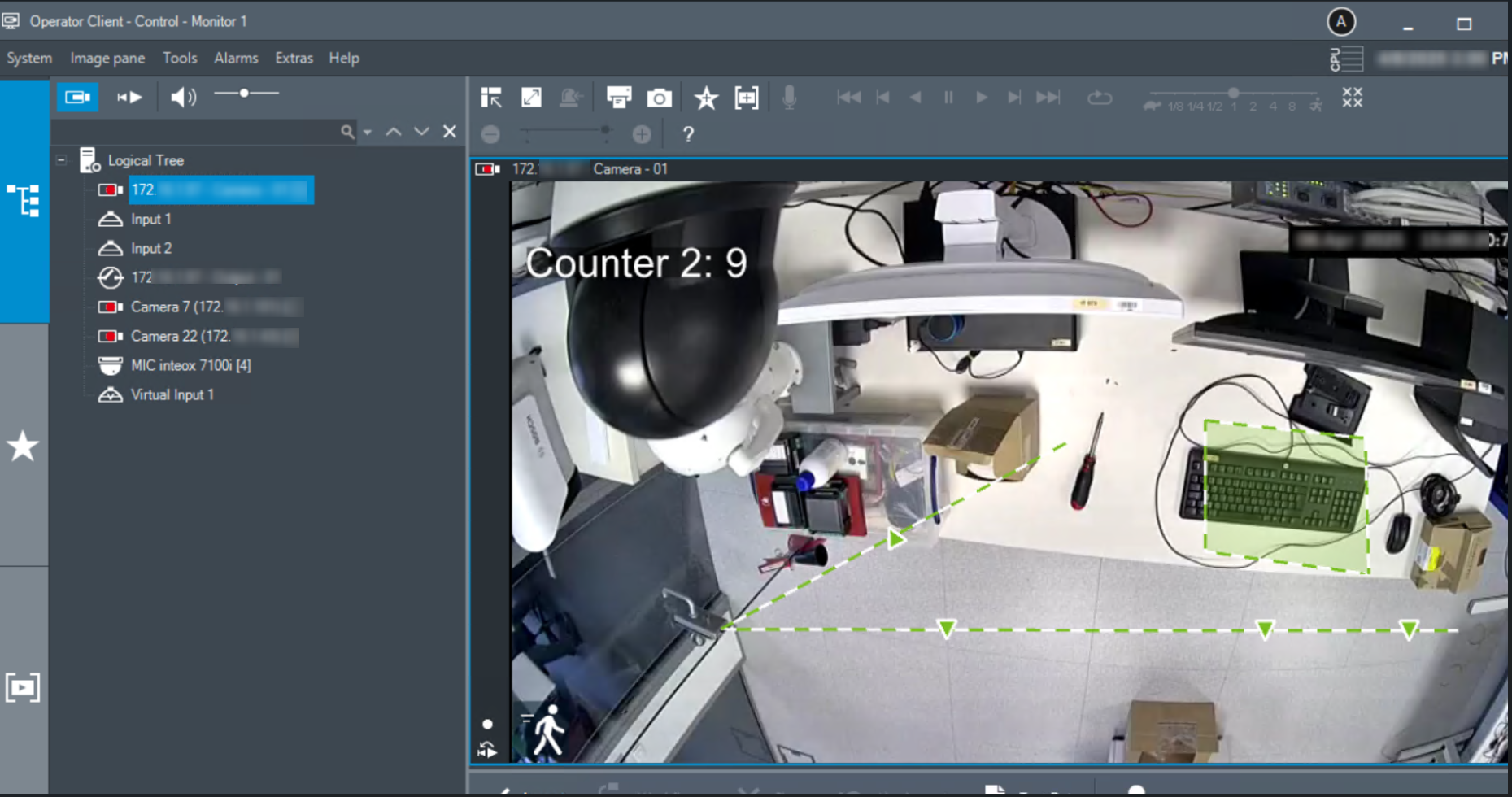This screenshot has height=797, width=1512.
Task: Add to favorites with star toolbar icon
Action: point(705,98)
